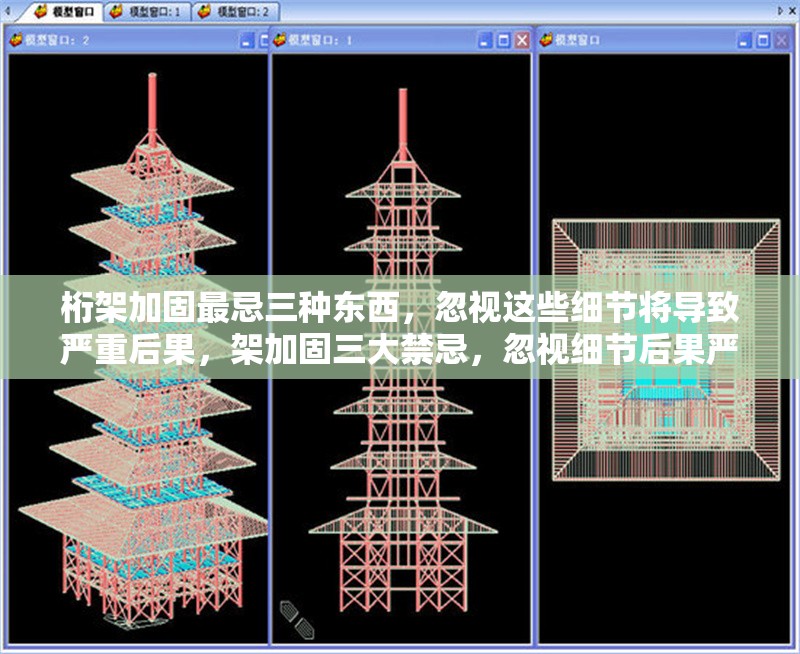Click the axis orientation indicator in 模型窗口:1
800x654 pixels.
[296, 618]
